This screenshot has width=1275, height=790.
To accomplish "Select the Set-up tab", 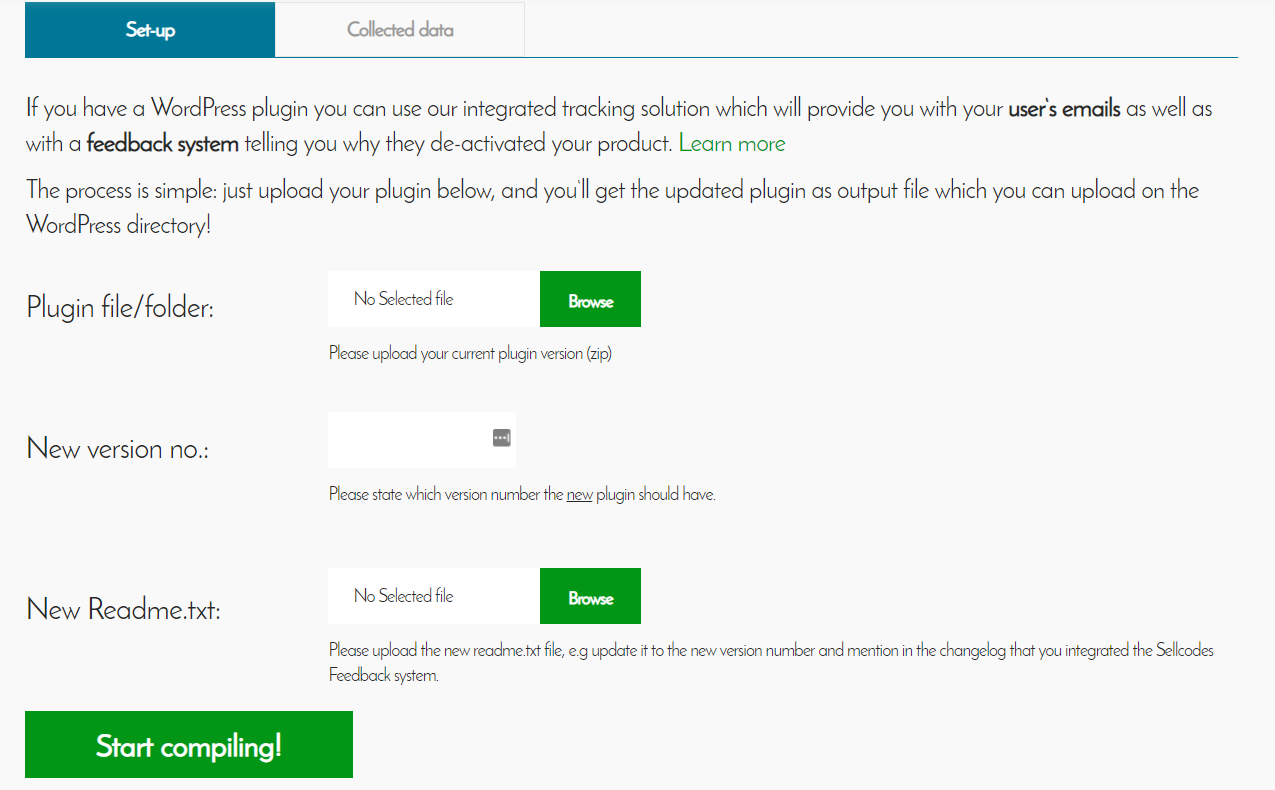I will pos(150,29).
